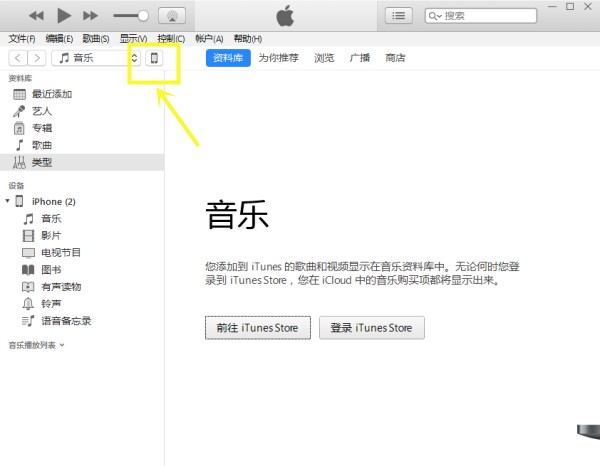
Task: Maximize the iTunes window
Action: [x=570, y=7]
